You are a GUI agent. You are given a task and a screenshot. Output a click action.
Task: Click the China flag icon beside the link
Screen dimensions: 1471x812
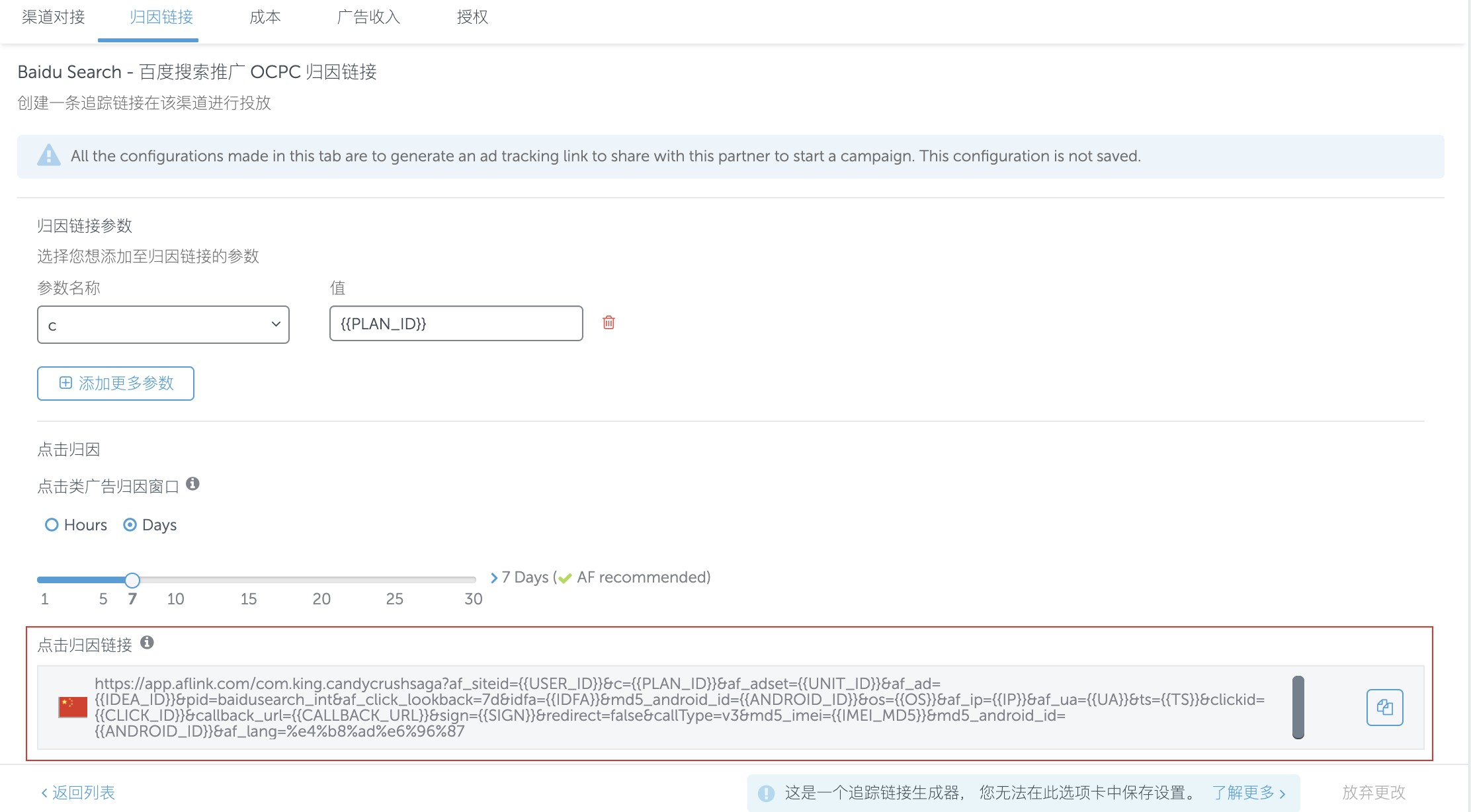(73, 708)
